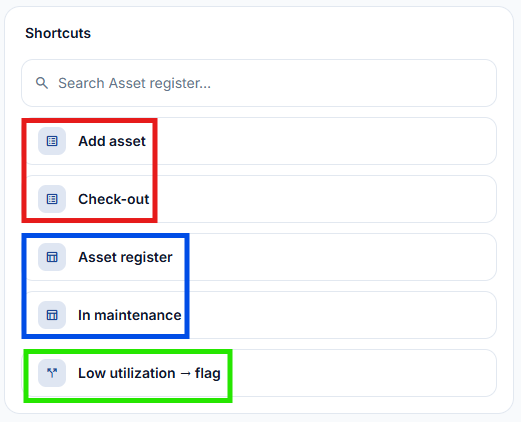
Task: Focus the Search Asset register field
Action: 259,83
